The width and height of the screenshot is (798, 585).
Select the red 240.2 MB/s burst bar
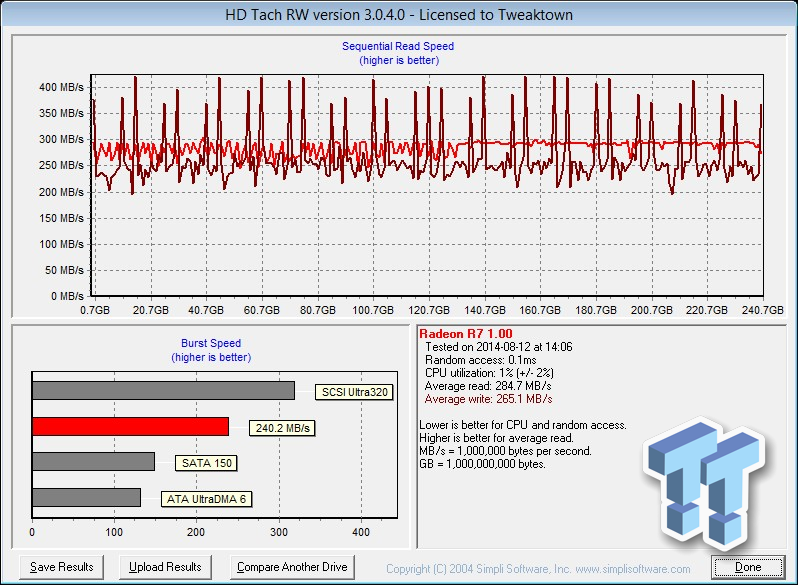130,427
